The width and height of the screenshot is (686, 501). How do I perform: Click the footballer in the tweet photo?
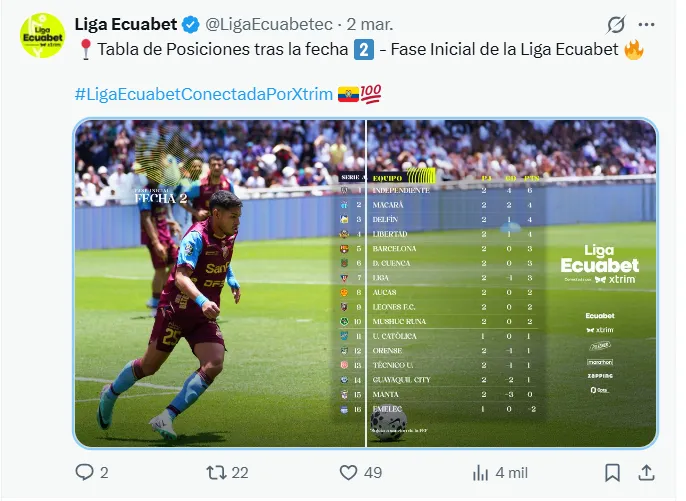point(200,300)
